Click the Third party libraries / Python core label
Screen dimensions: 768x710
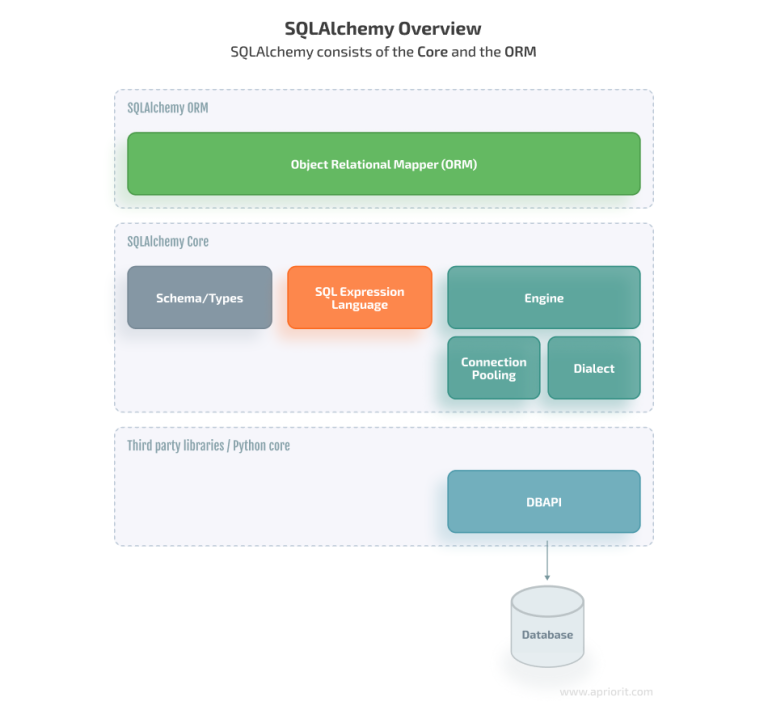coord(208,446)
